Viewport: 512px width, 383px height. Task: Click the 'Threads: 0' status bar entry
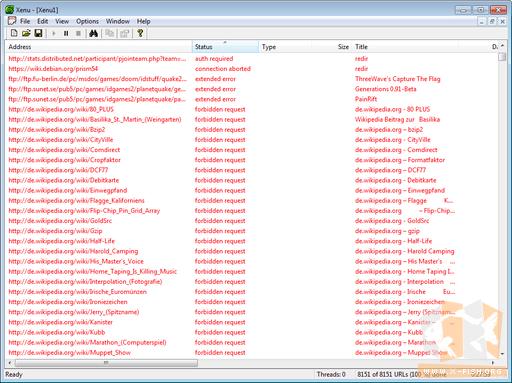[331, 374]
